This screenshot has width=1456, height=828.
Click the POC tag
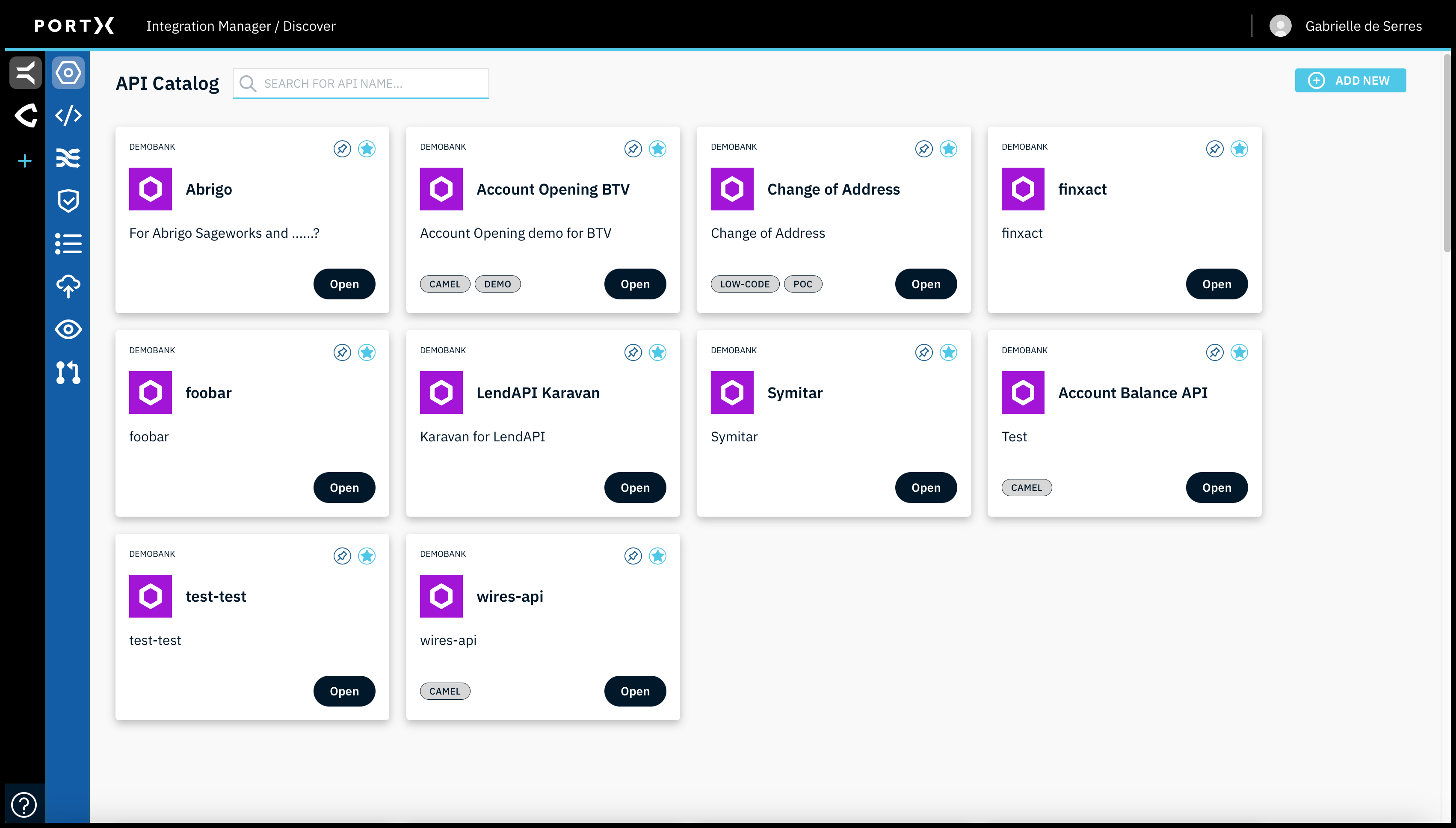coord(802,284)
